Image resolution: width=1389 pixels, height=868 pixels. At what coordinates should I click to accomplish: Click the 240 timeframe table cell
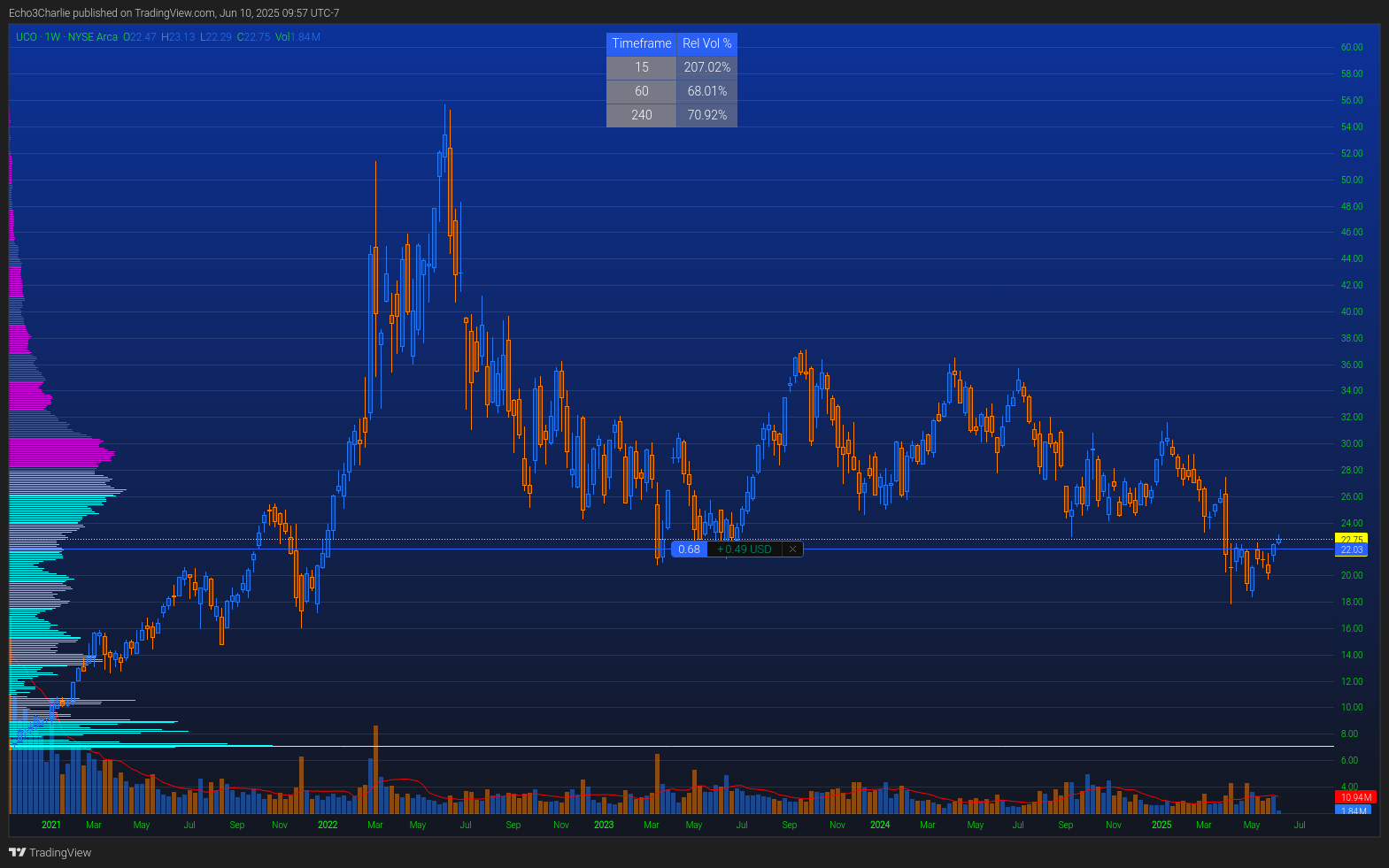click(x=642, y=115)
